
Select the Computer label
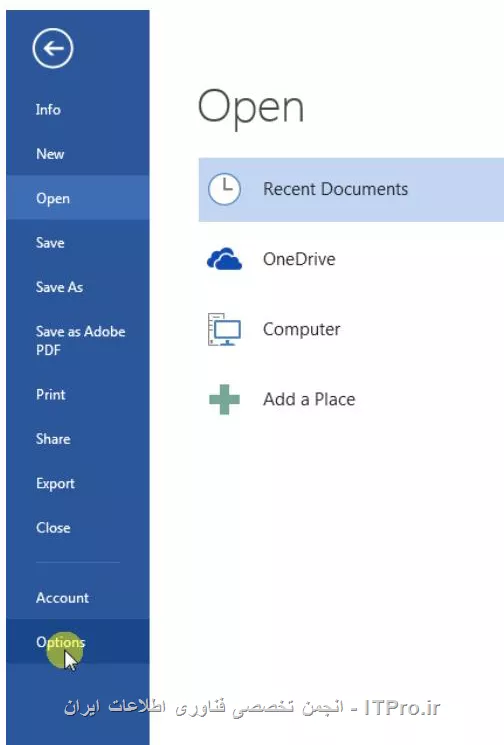click(302, 329)
